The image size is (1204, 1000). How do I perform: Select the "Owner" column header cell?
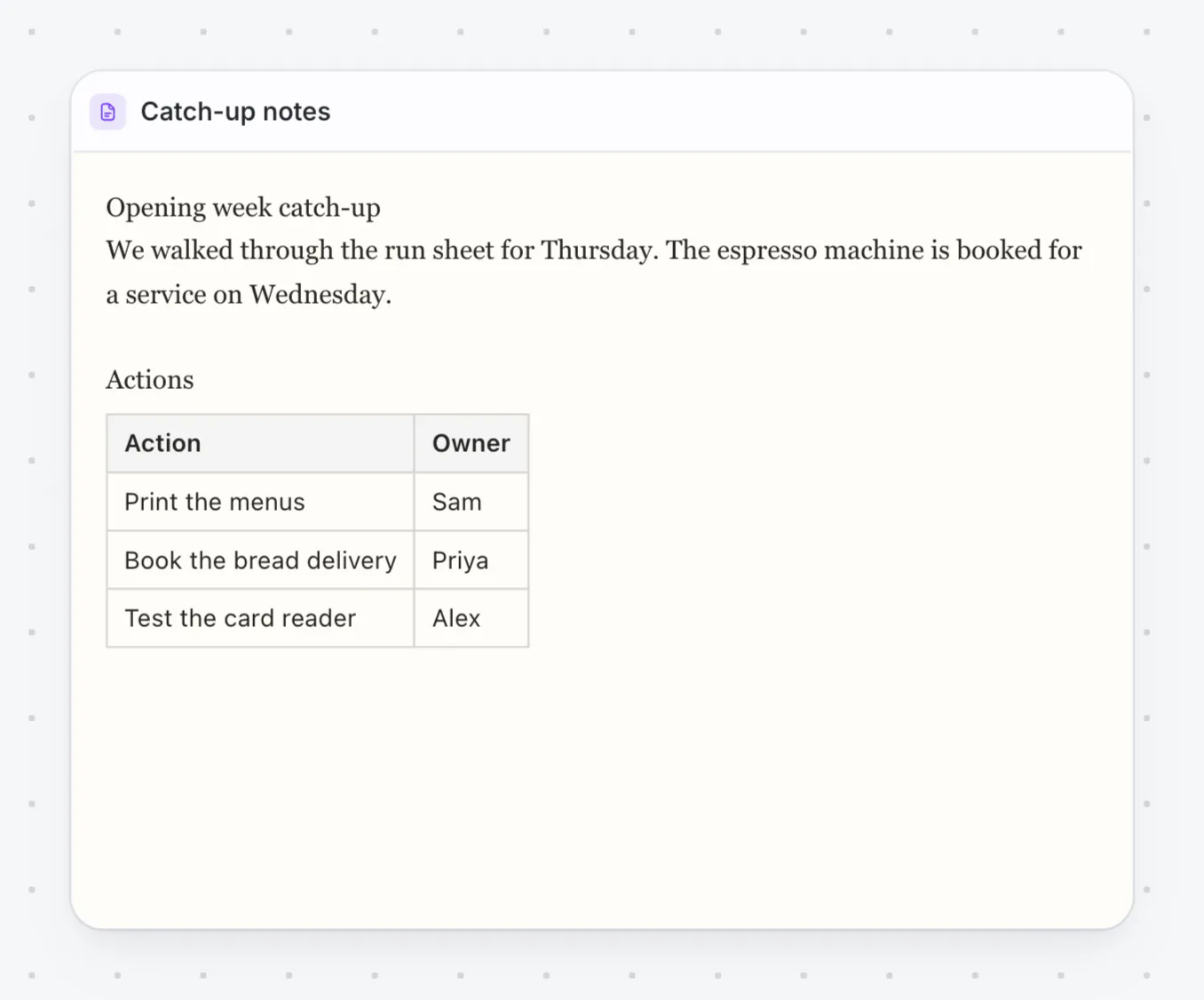(471, 443)
